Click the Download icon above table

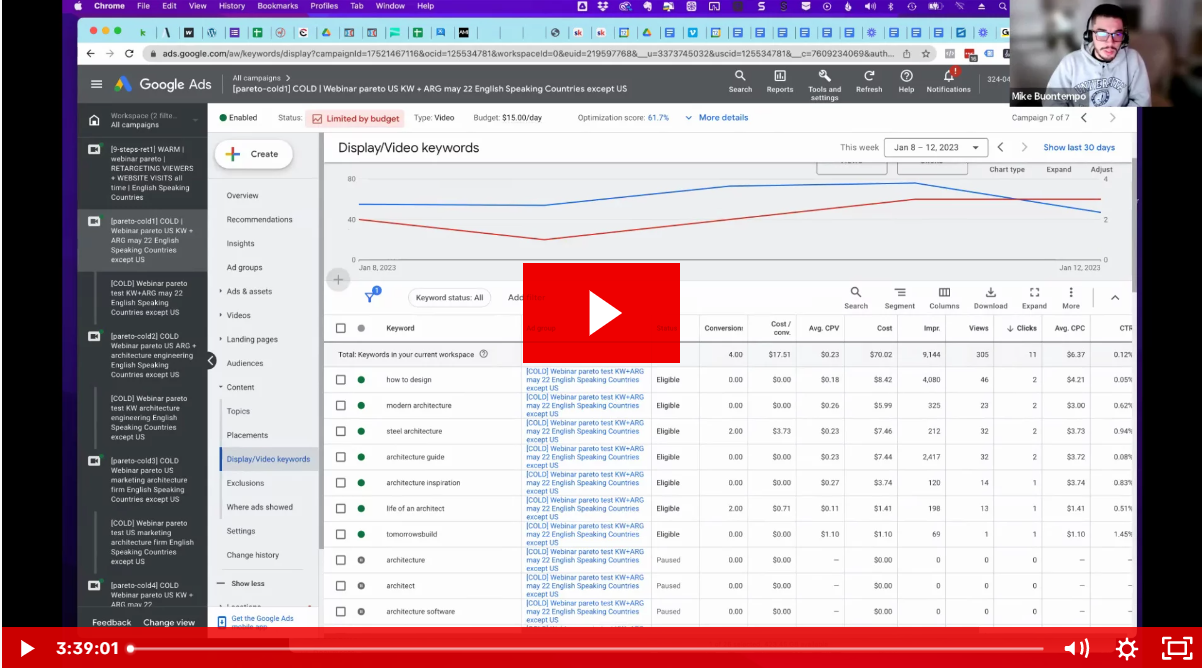click(990, 293)
